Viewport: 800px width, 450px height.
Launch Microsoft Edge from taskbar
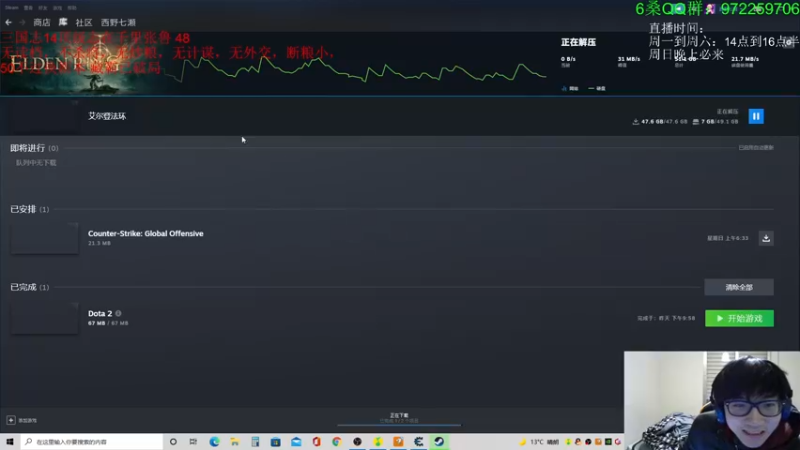tap(214, 442)
